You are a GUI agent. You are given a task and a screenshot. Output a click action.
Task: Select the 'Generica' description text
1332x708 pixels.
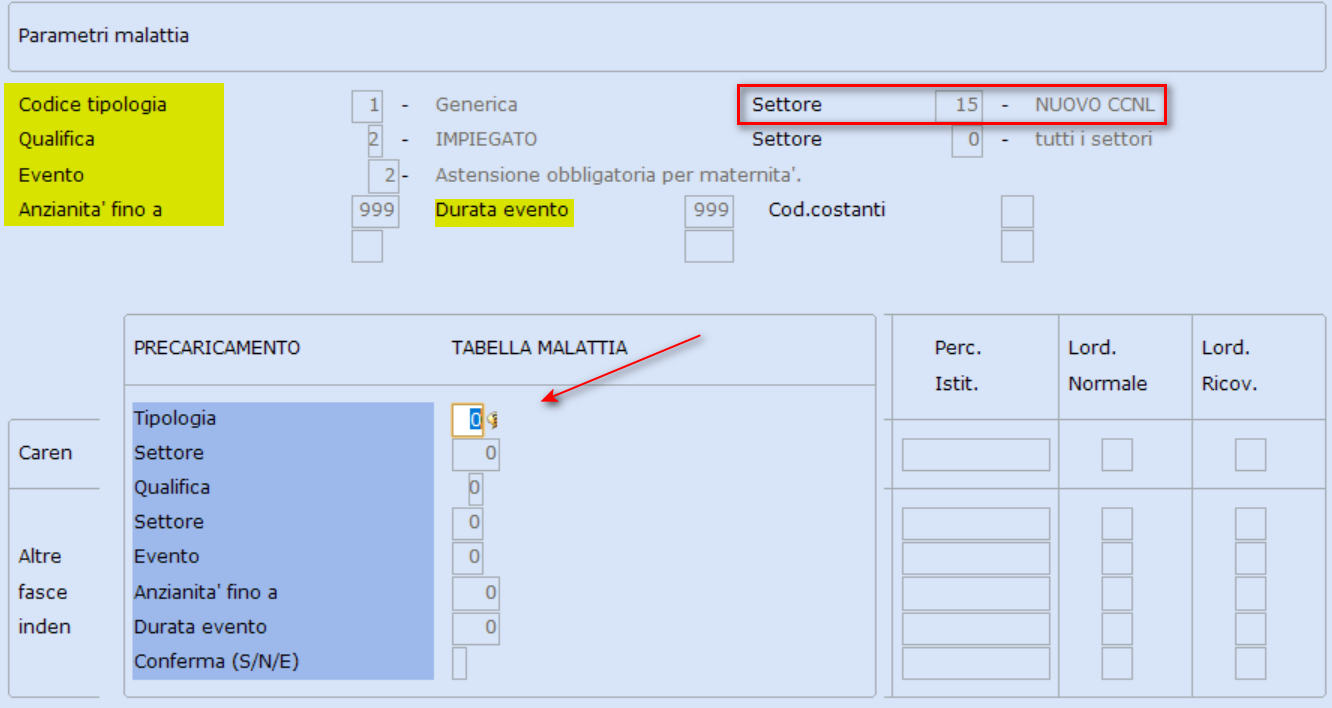pos(476,105)
